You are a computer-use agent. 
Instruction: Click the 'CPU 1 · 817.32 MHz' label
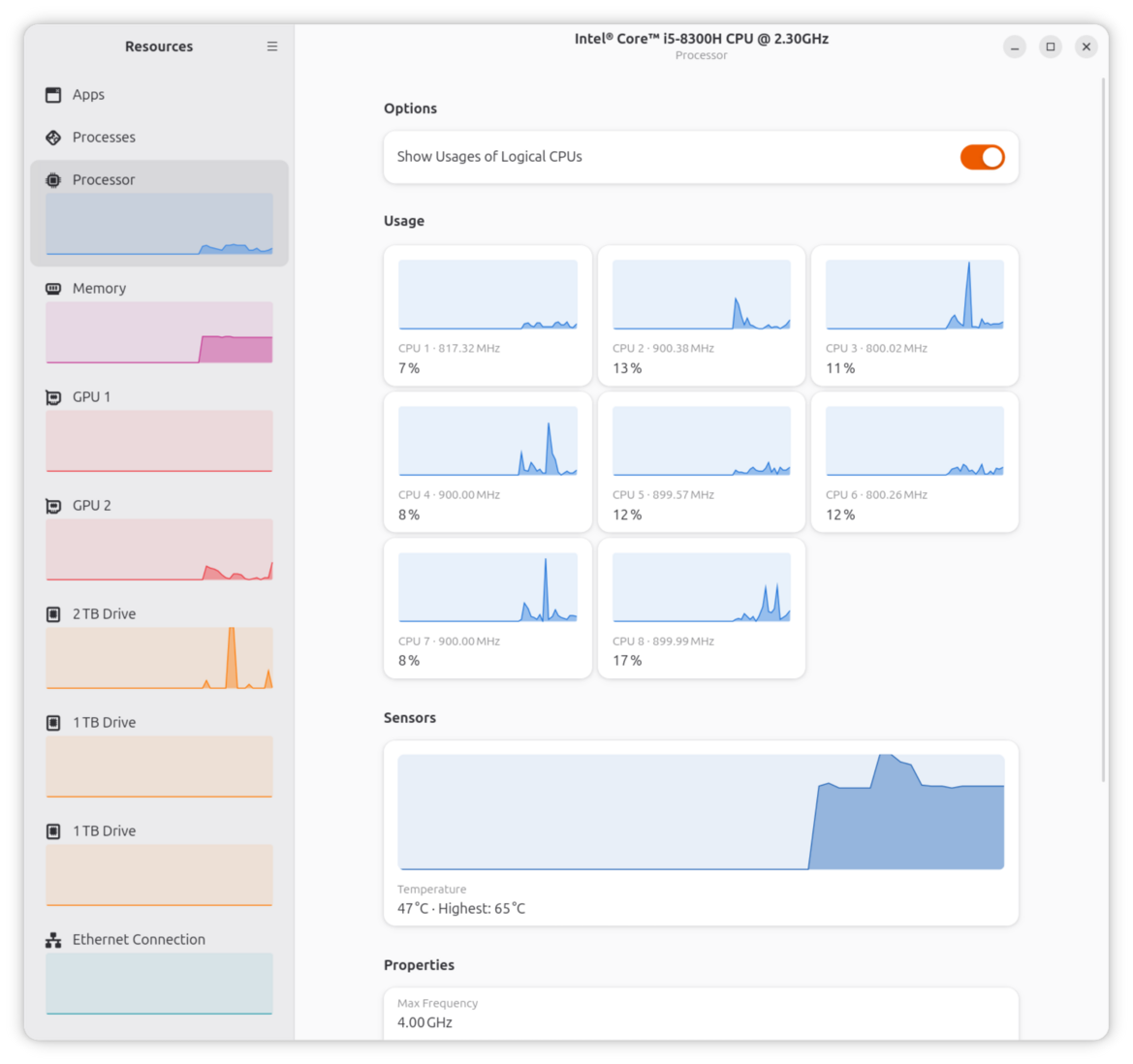pyautogui.click(x=449, y=348)
